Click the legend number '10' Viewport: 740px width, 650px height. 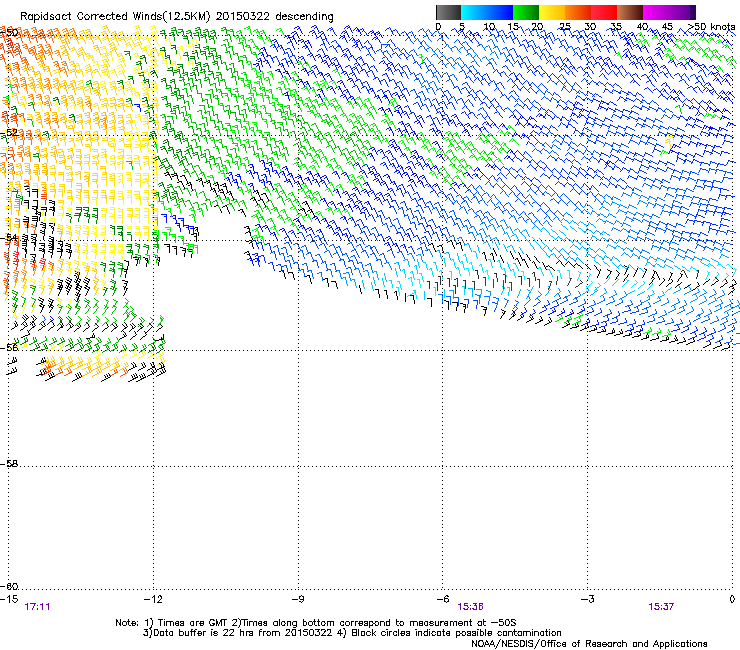pos(489,27)
